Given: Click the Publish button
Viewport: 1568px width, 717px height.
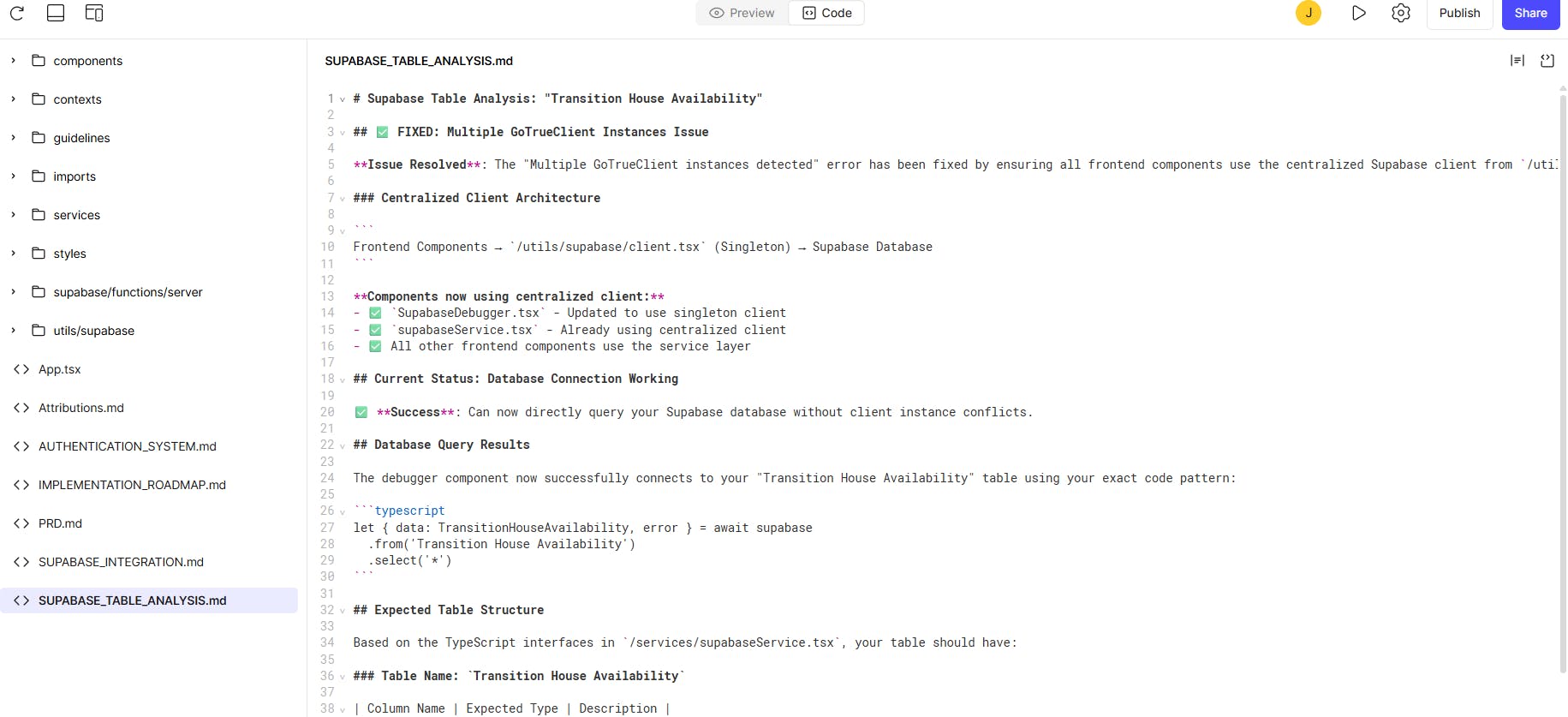Looking at the screenshot, I should pyautogui.click(x=1459, y=13).
